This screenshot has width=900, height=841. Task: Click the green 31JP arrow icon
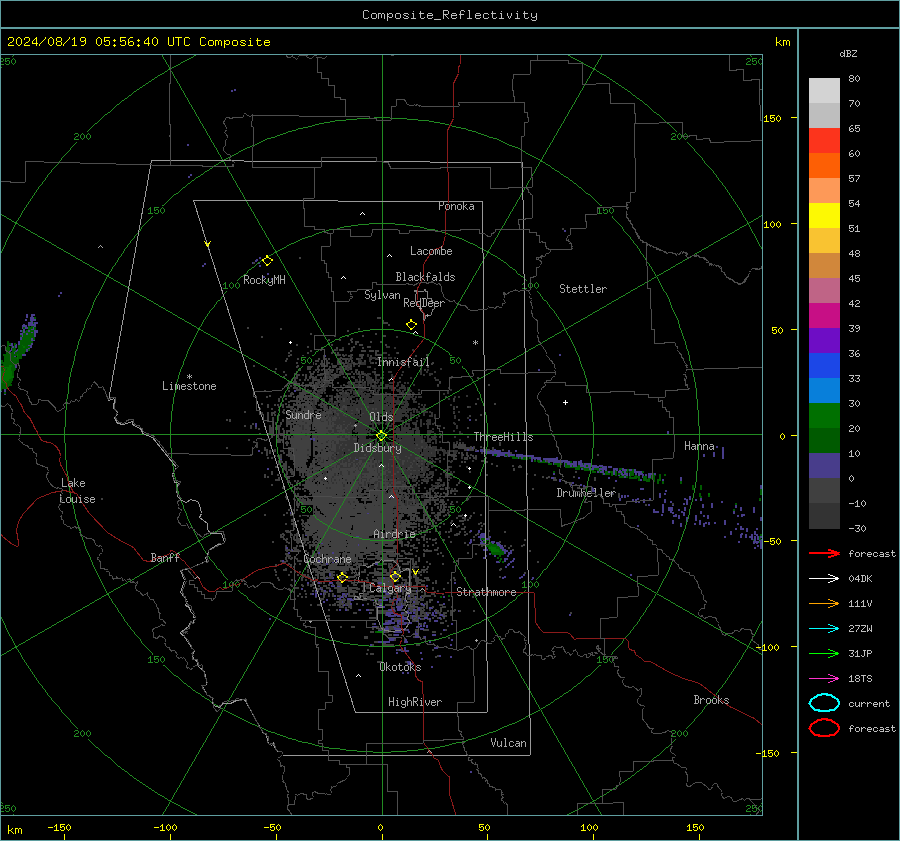tap(824, 653)
